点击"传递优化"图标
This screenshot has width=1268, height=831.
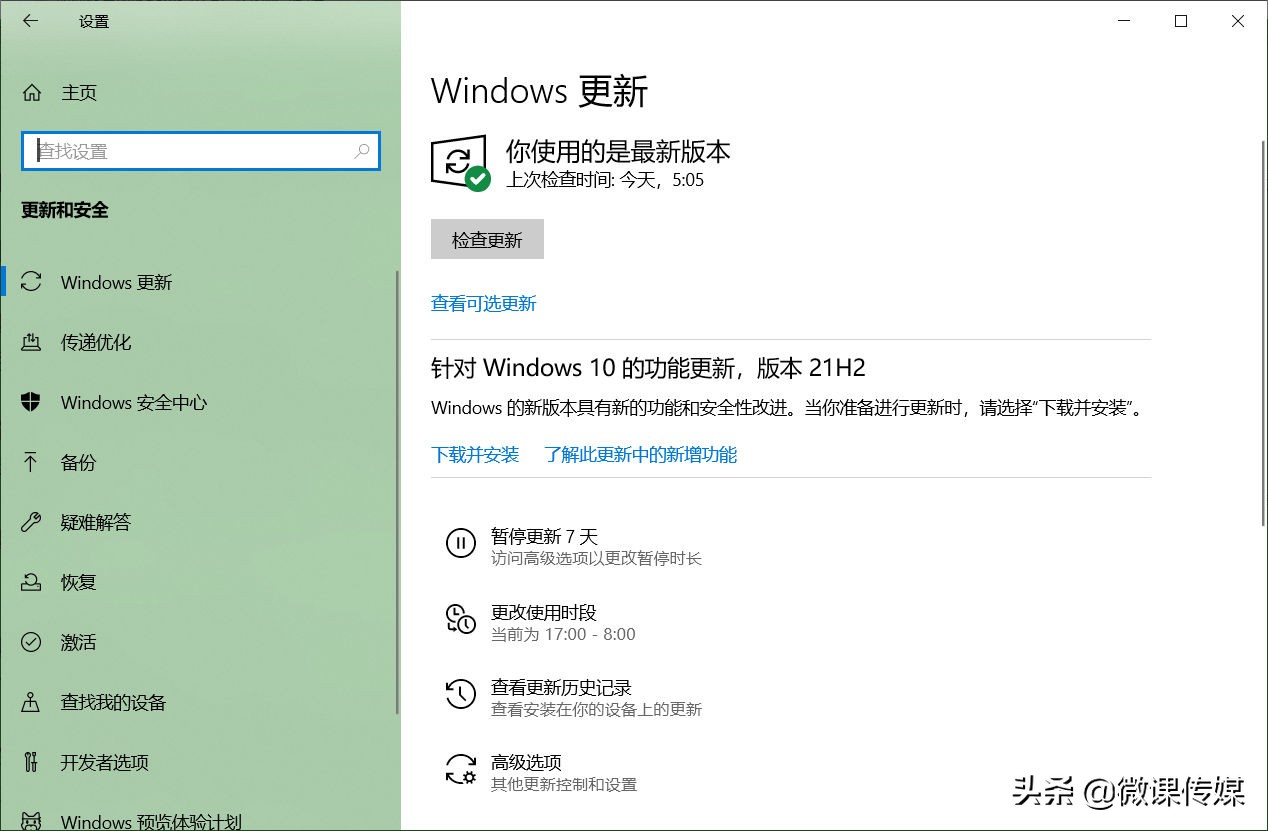[32, 342]
